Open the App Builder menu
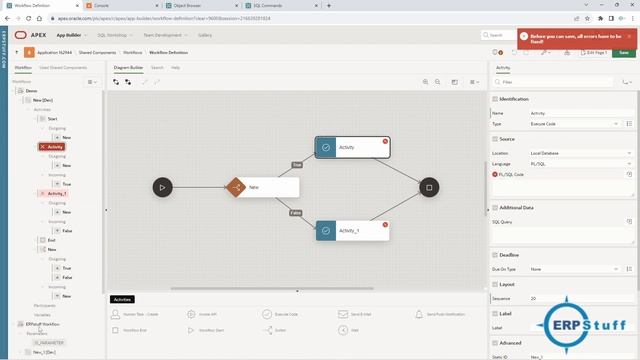This screenshot has width=640, height=360. [x=71, y=35]
